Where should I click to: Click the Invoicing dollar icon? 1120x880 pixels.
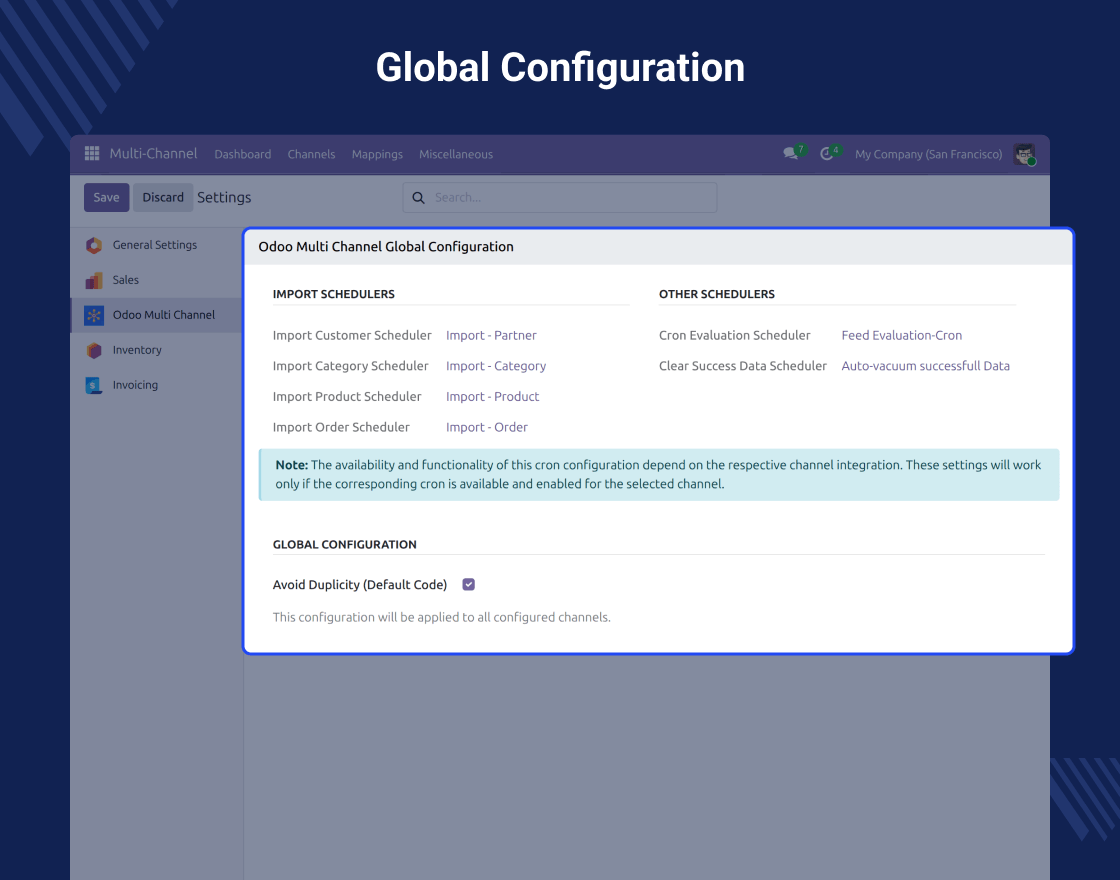tap(94, 385)
